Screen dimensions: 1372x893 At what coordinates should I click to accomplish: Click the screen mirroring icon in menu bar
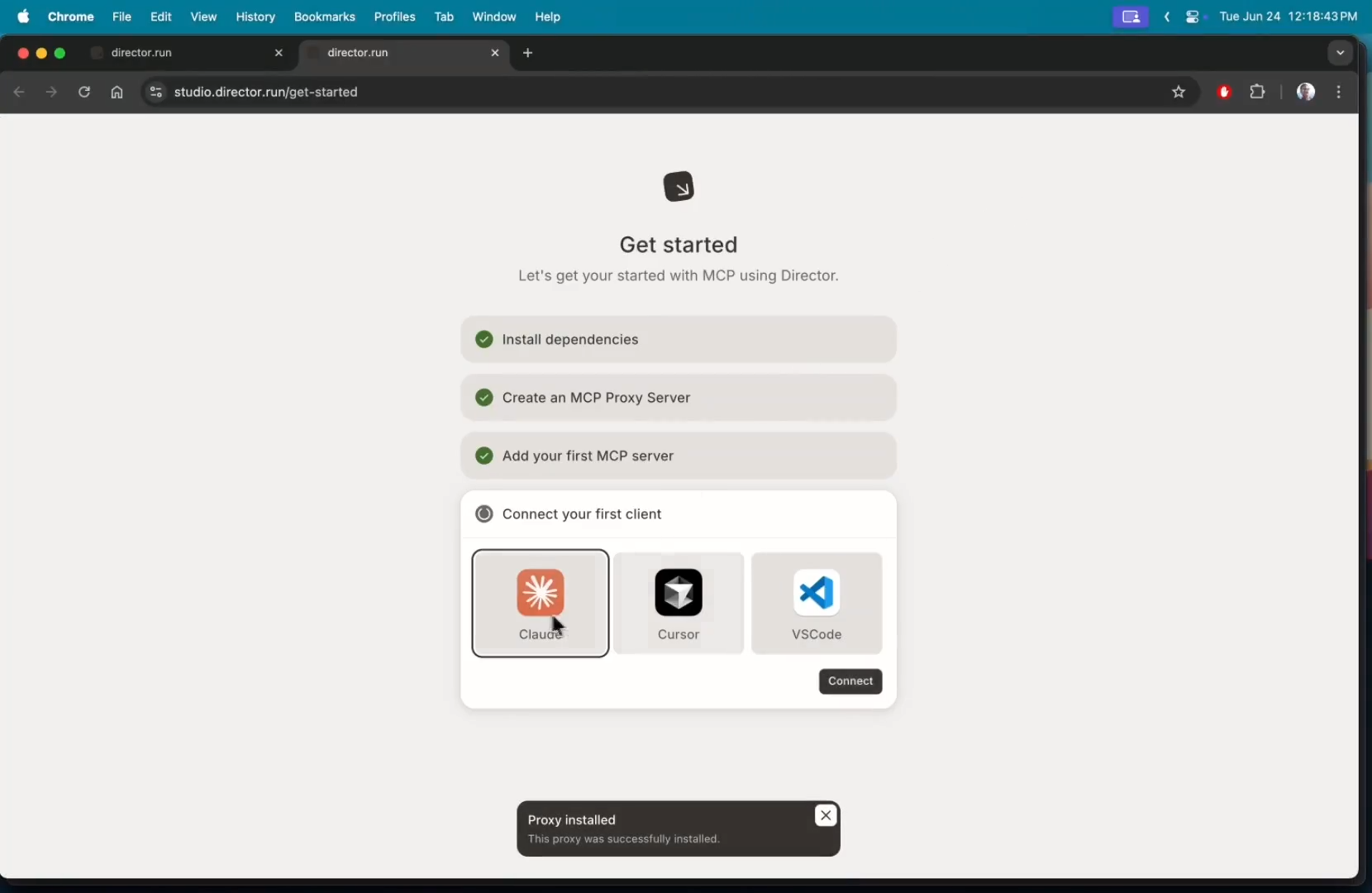click(x=1131, y=17)
